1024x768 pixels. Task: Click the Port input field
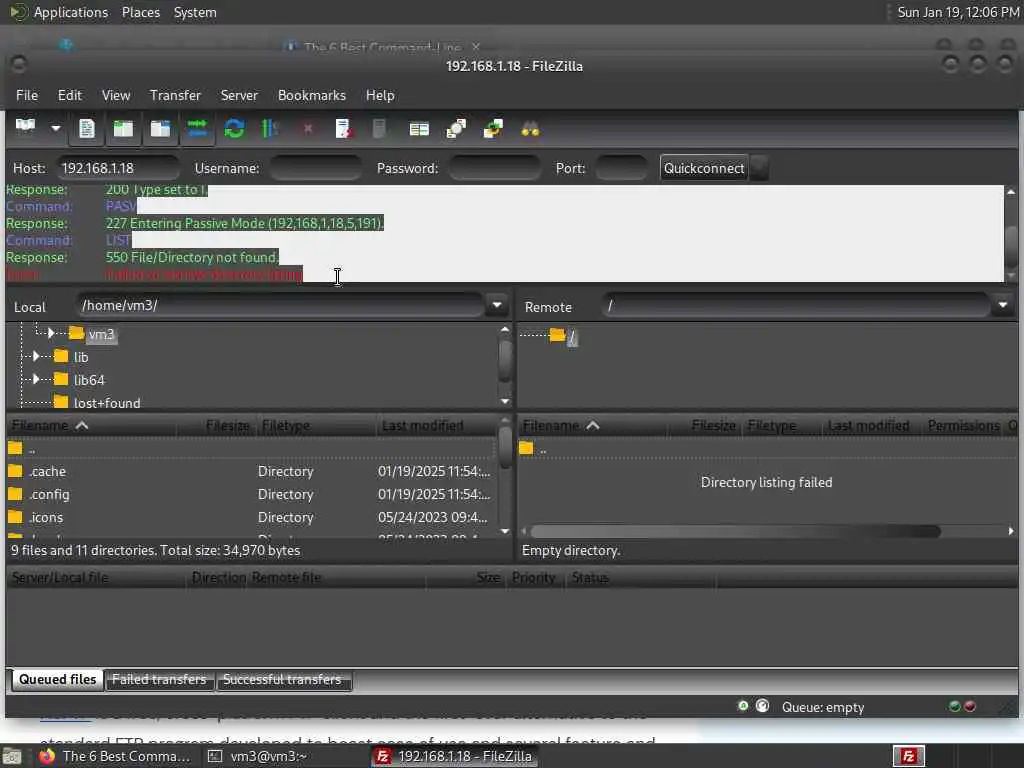[x=622, y=168]
